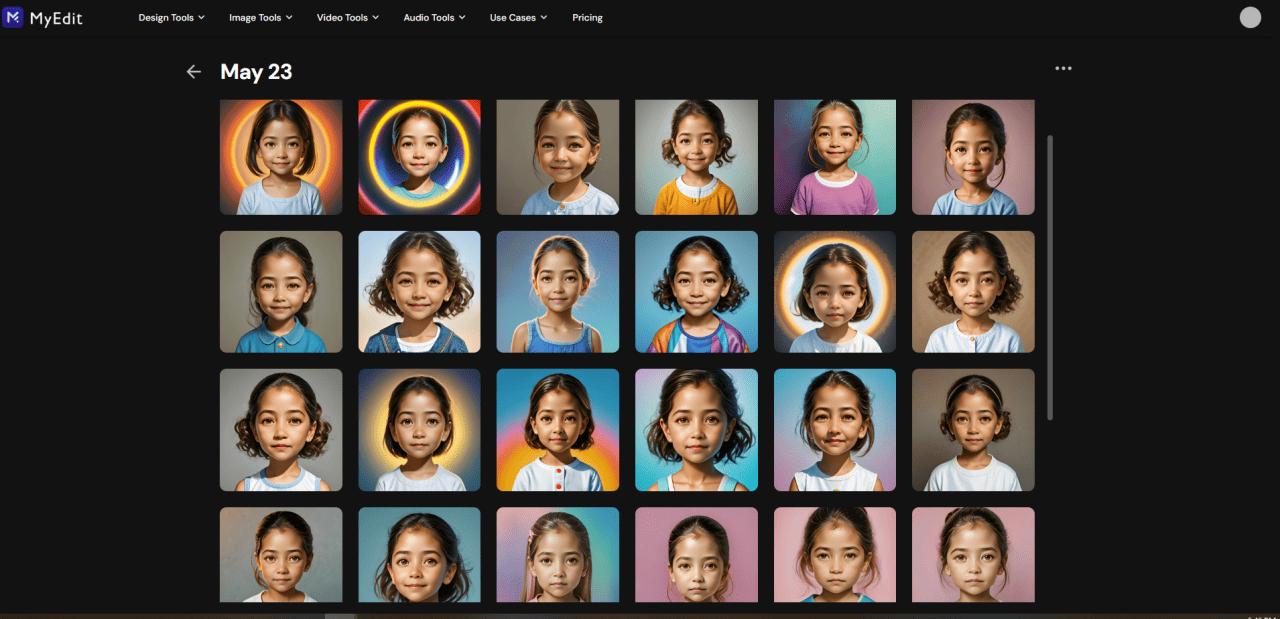This screenshot has height=619, width=1280.
Task: Expand the Video Tools dropdown
Action: (347, 17)
